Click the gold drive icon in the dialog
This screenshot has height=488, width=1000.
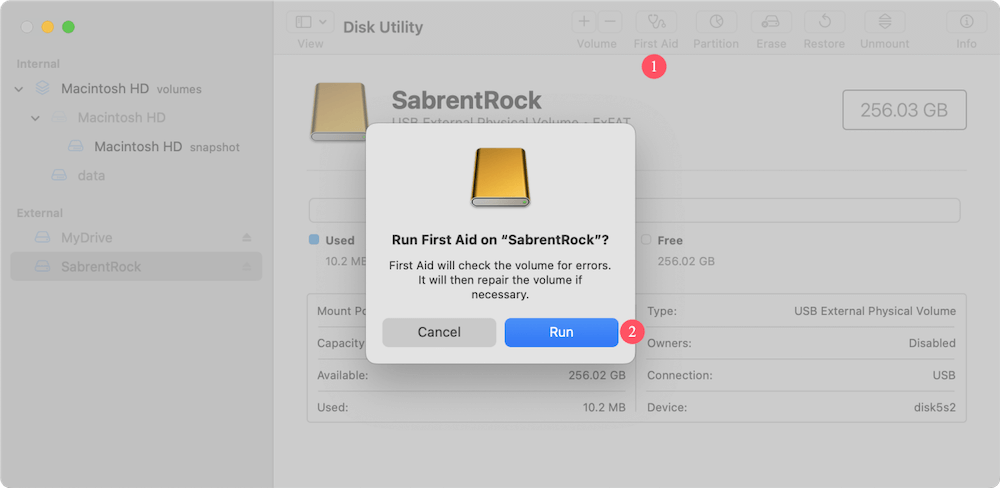click(500, 177)
